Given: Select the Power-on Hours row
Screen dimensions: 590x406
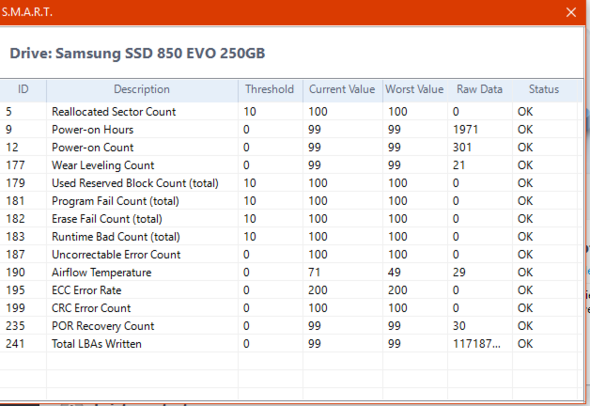Looking at the screenshot, I should click(289, 129).
